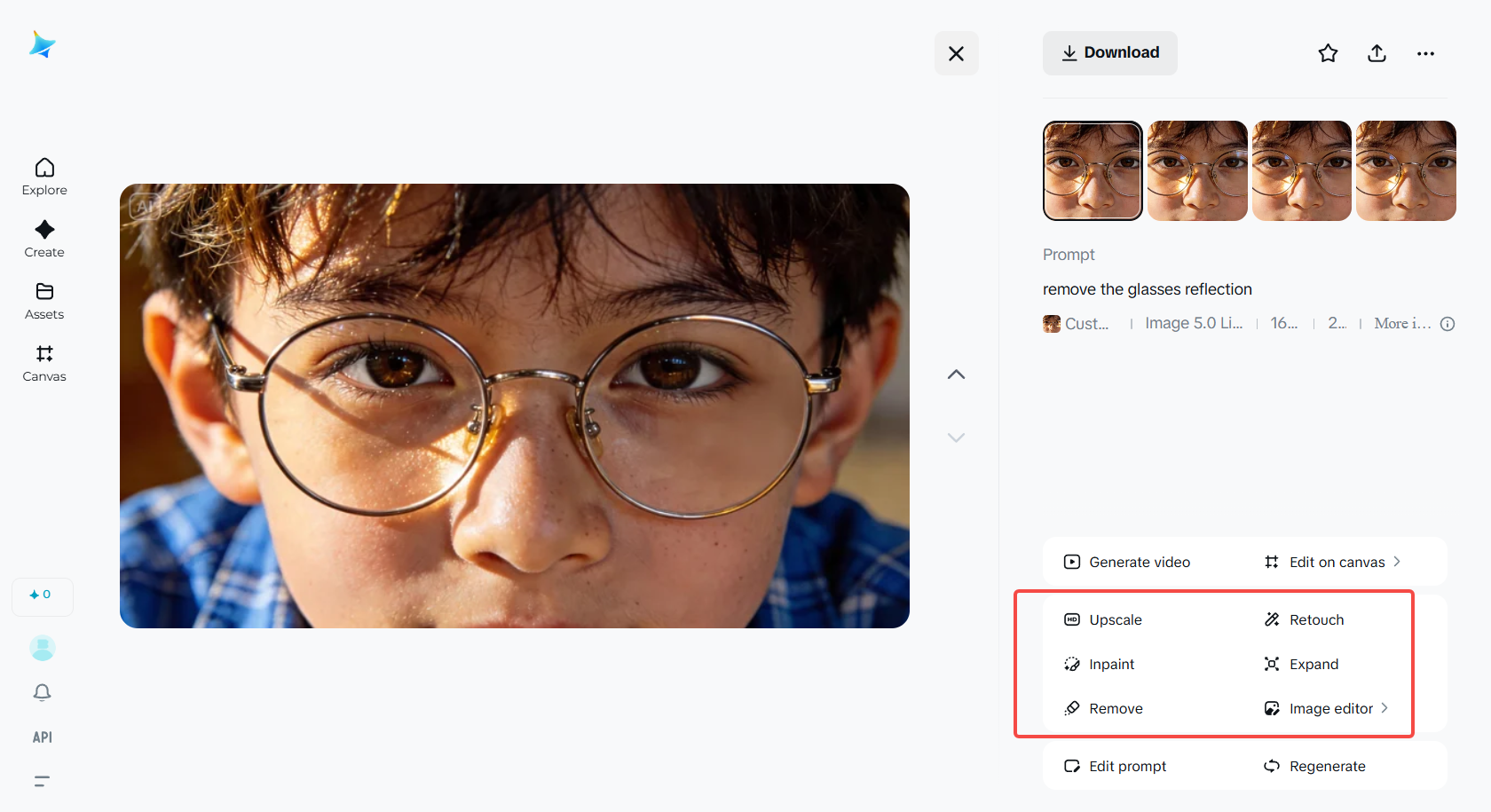This screenshot has height=812, width=1491.
Task: Open the Assets folder
Action: pos(44,301)
